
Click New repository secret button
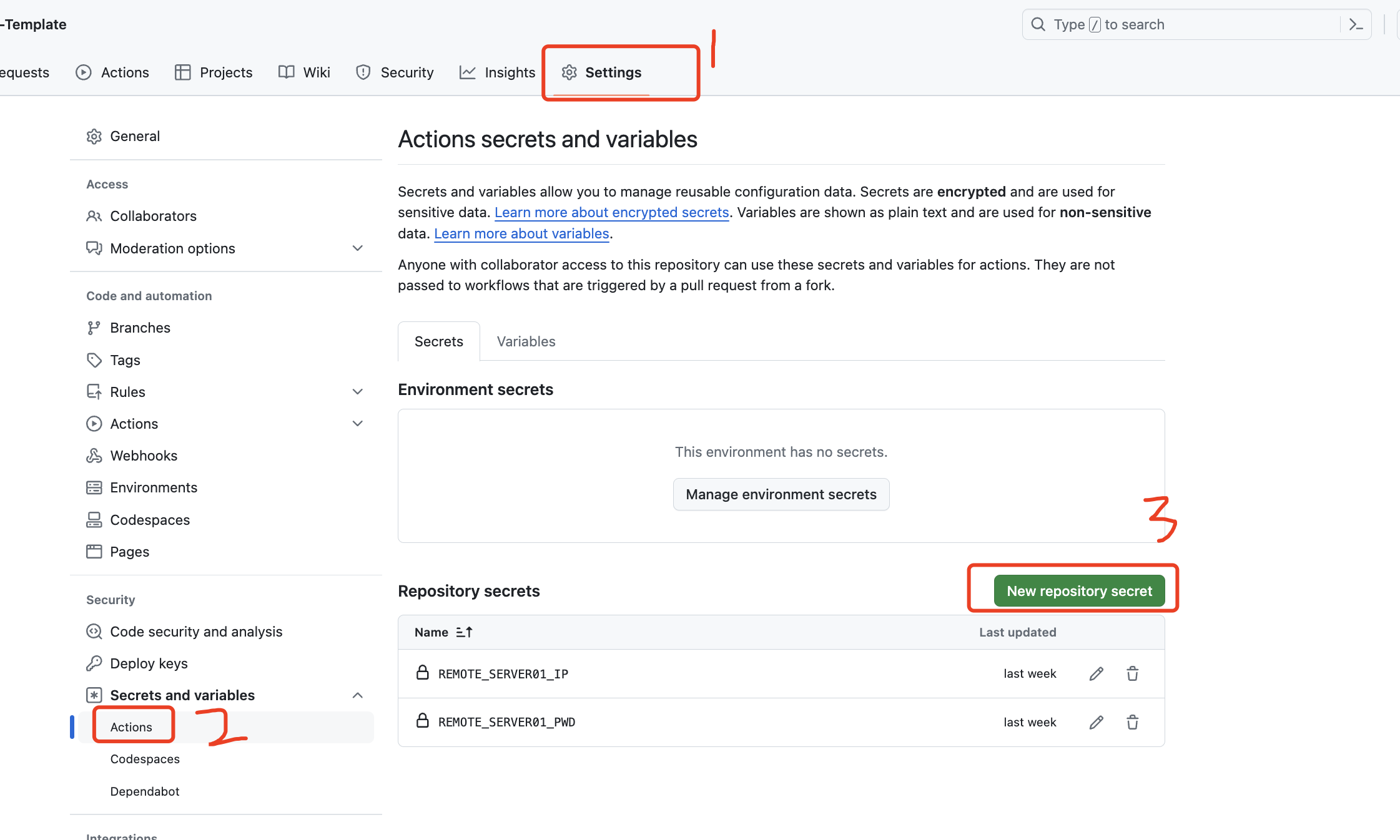pyautogui.click(x=1079, y=590)
